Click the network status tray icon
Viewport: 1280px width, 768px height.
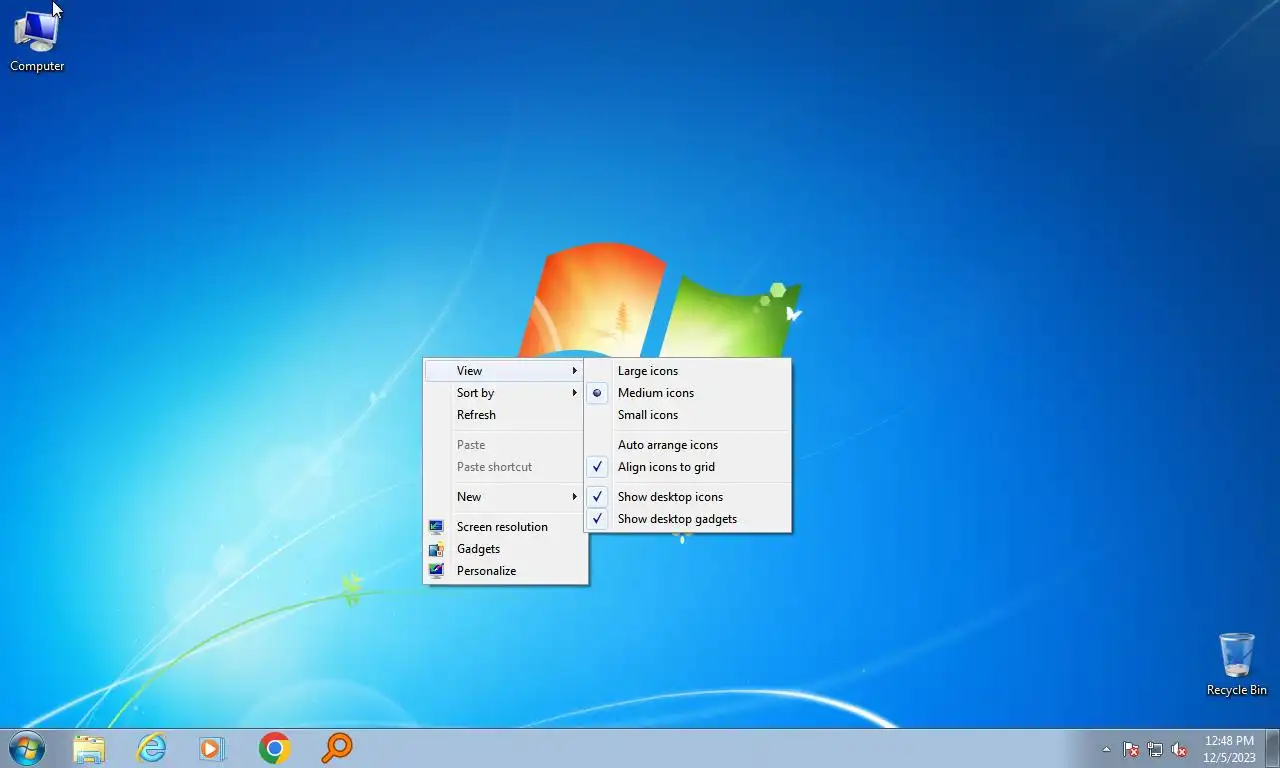1155,749
